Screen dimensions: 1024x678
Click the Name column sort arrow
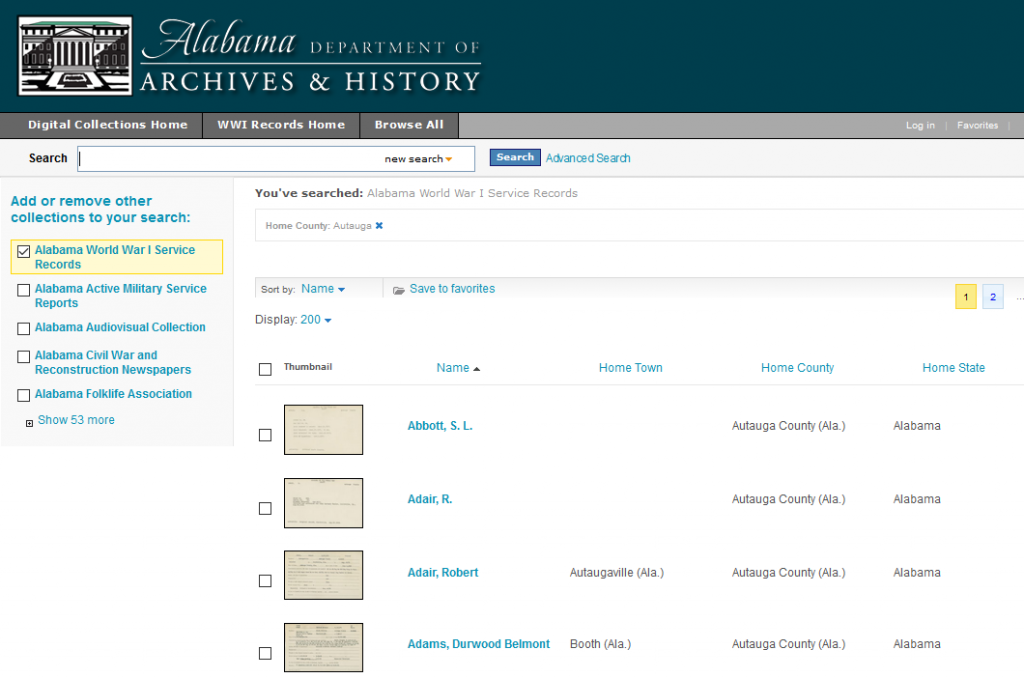[477, 369]
